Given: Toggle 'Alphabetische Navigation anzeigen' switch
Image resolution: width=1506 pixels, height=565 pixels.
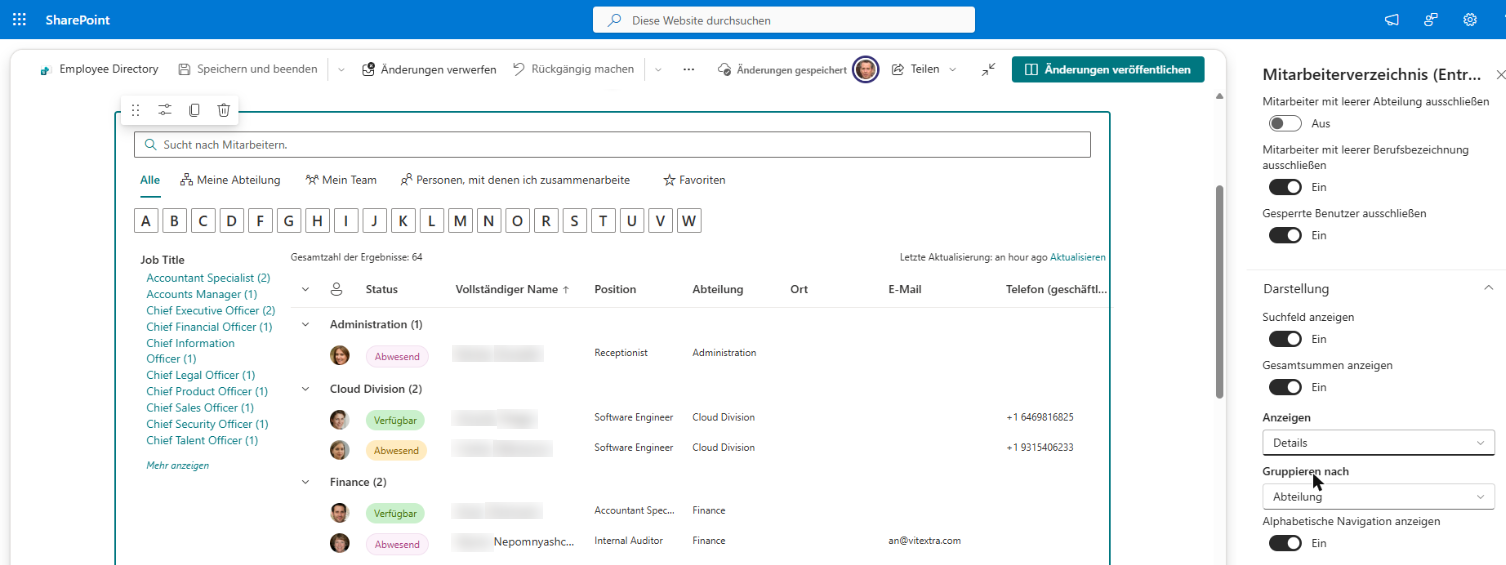Looking at the screenshot, I should pos(1285,543).
